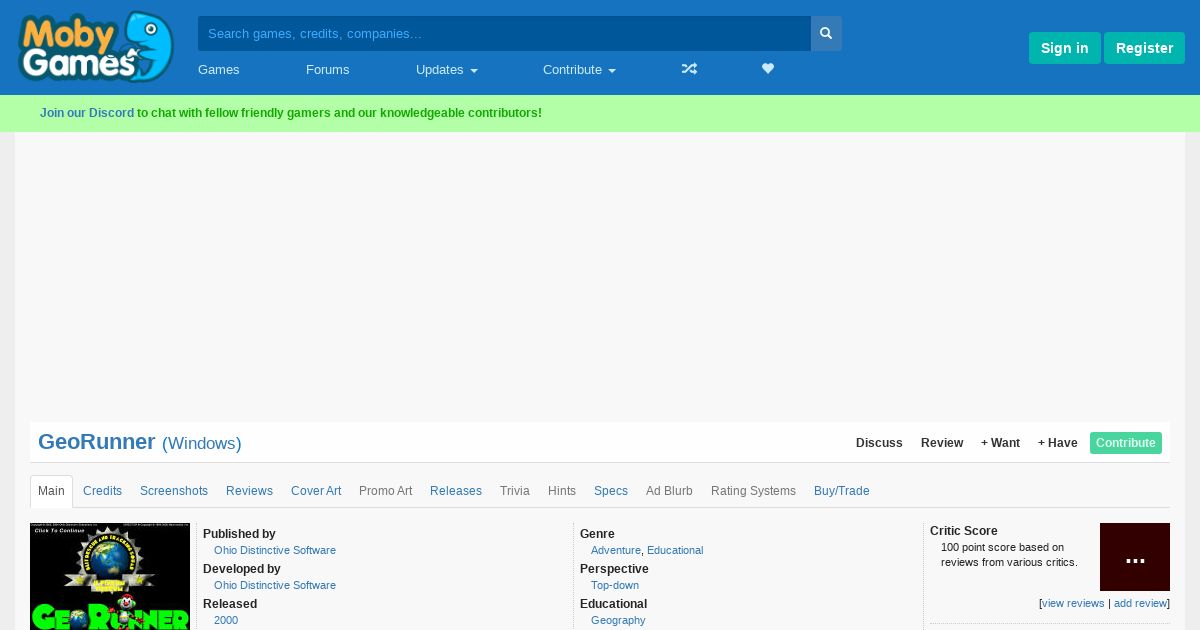
Task: Click the critic score box
Action: pos(1135,557)
